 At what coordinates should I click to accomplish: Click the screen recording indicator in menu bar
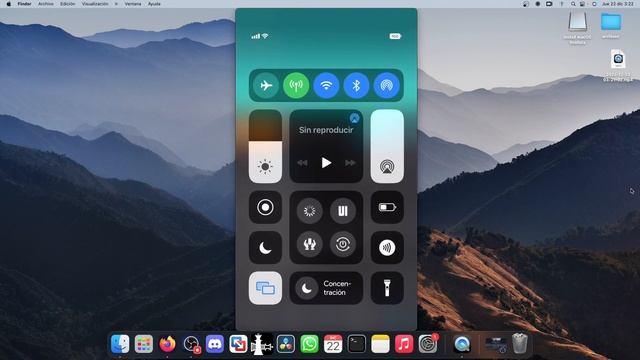538,4
